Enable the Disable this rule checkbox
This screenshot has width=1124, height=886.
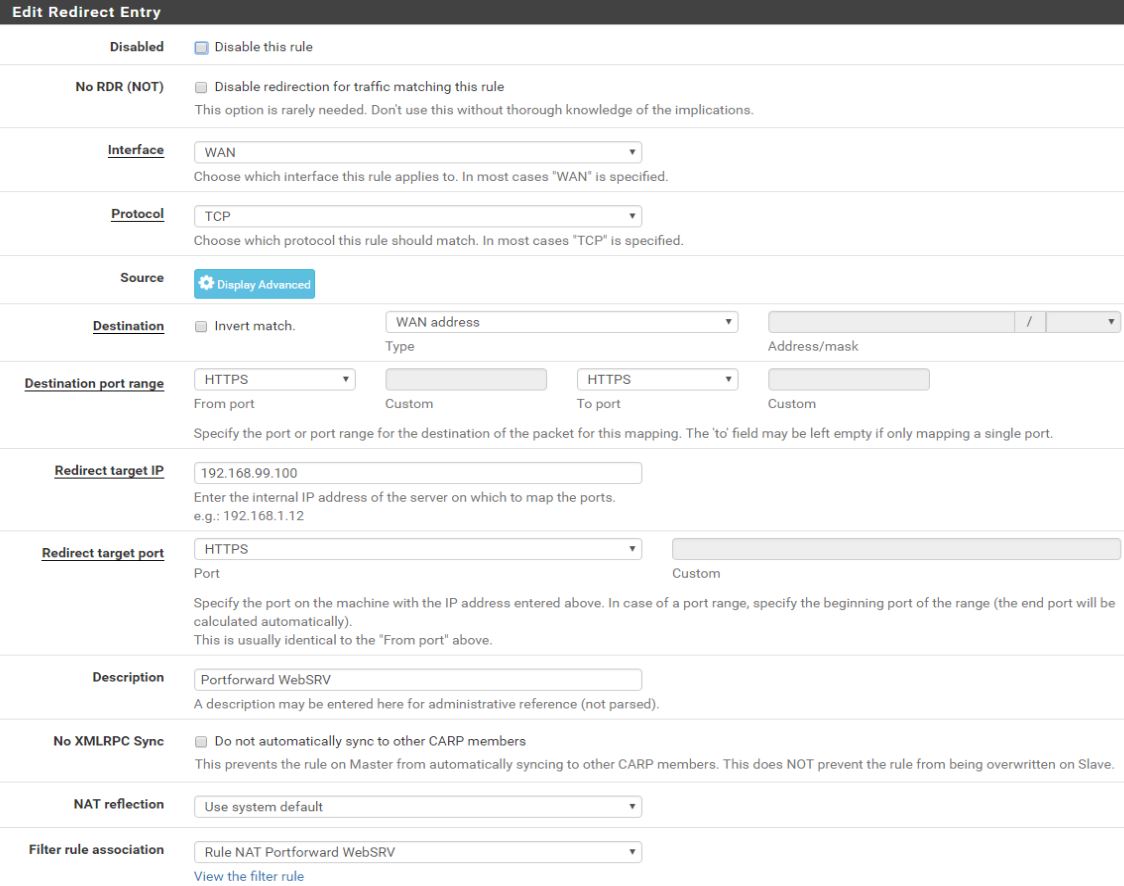coord(201,47)
